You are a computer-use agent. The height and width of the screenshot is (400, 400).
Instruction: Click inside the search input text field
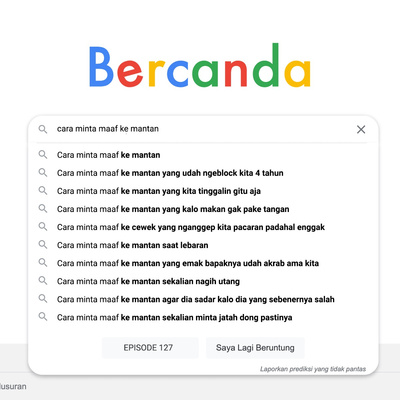(x=203, y=129)
